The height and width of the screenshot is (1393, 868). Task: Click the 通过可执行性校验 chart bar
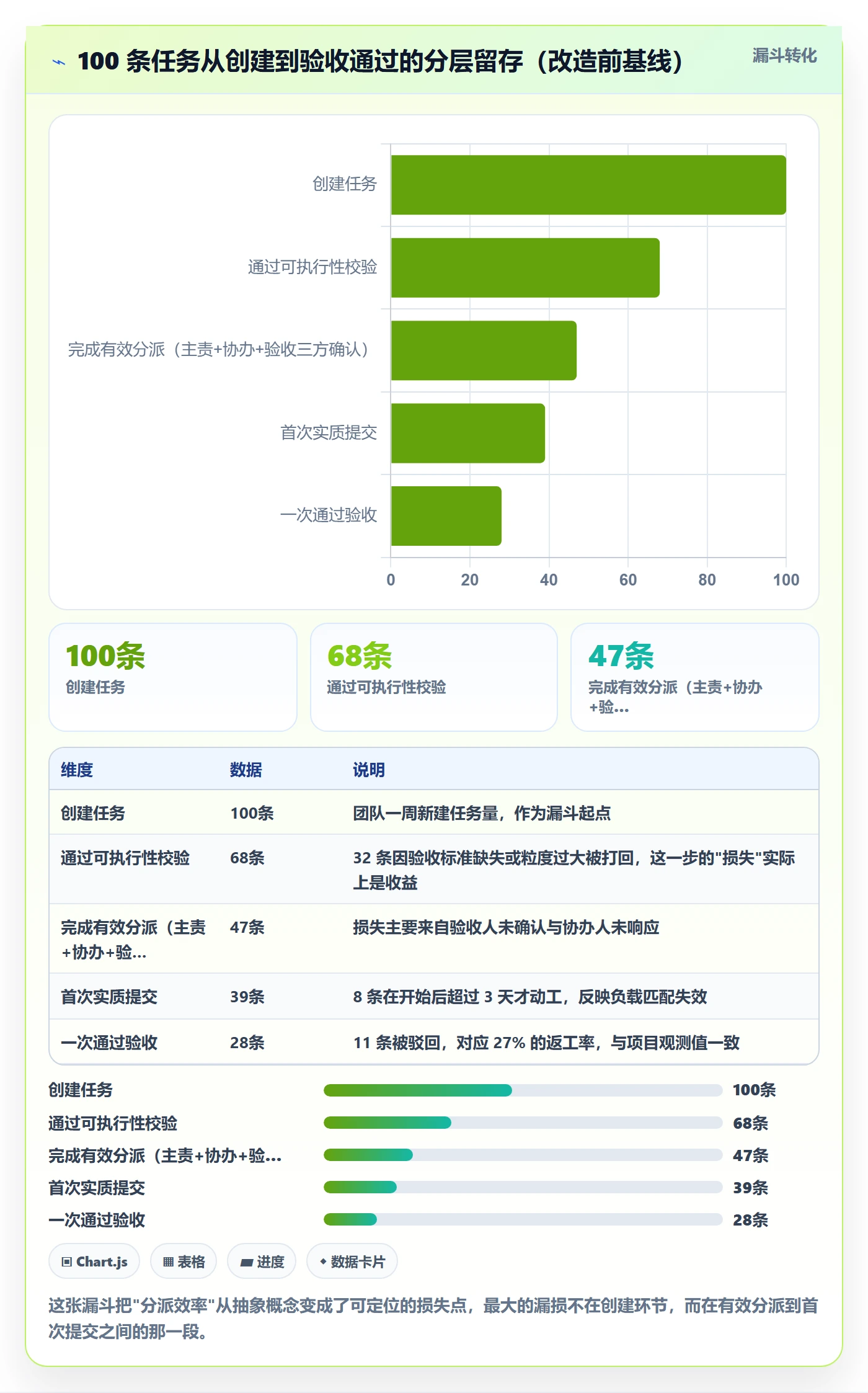click(x=525, y=268)
